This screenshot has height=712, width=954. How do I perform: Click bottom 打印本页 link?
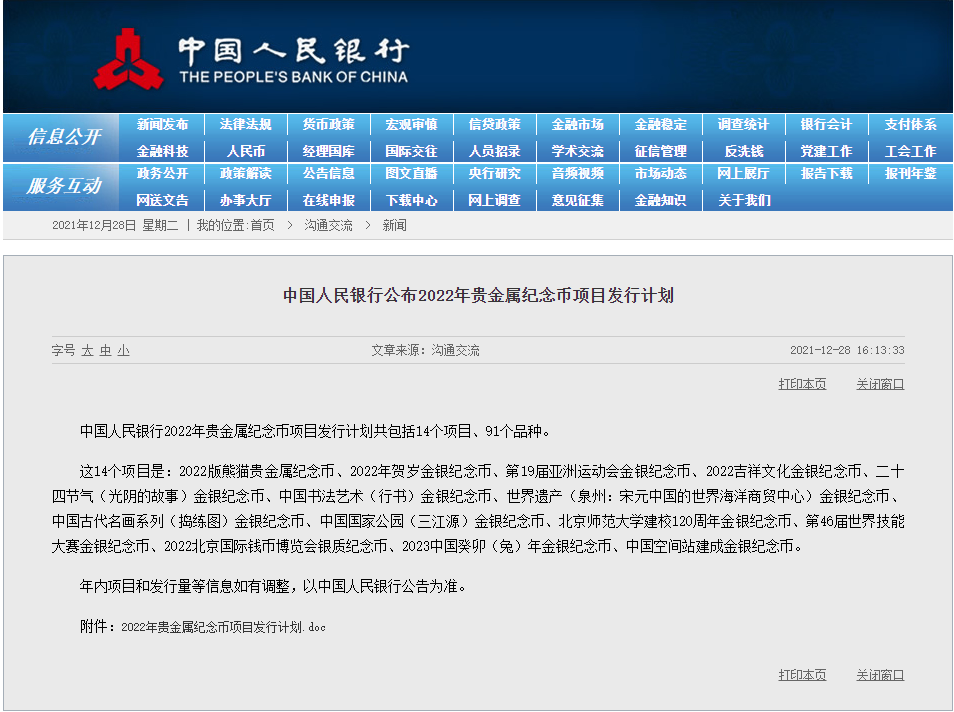[803, 675]
